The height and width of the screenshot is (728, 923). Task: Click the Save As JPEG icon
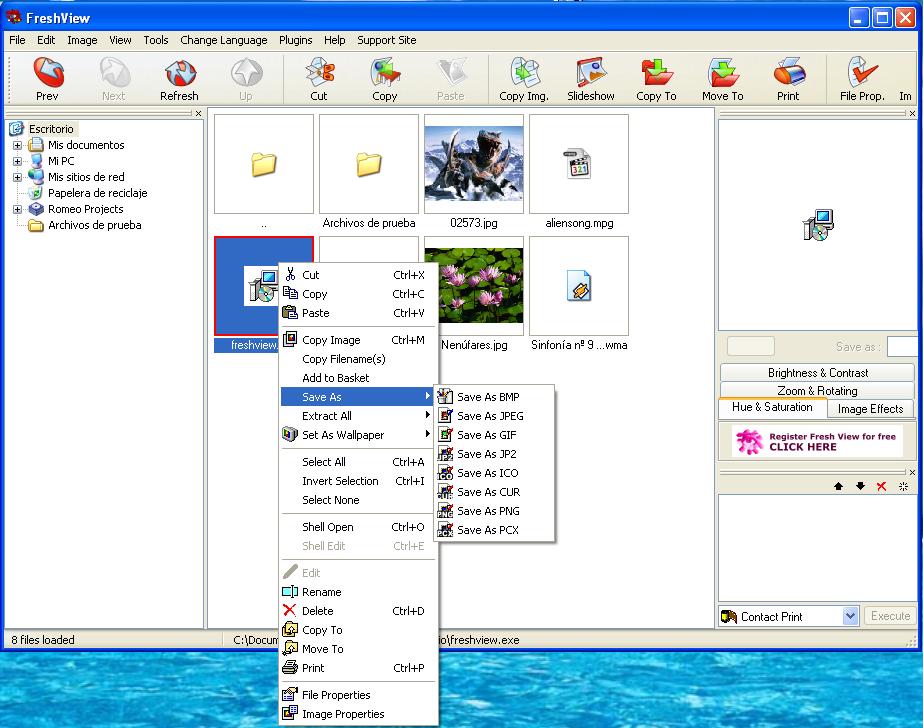pos(445,415)
